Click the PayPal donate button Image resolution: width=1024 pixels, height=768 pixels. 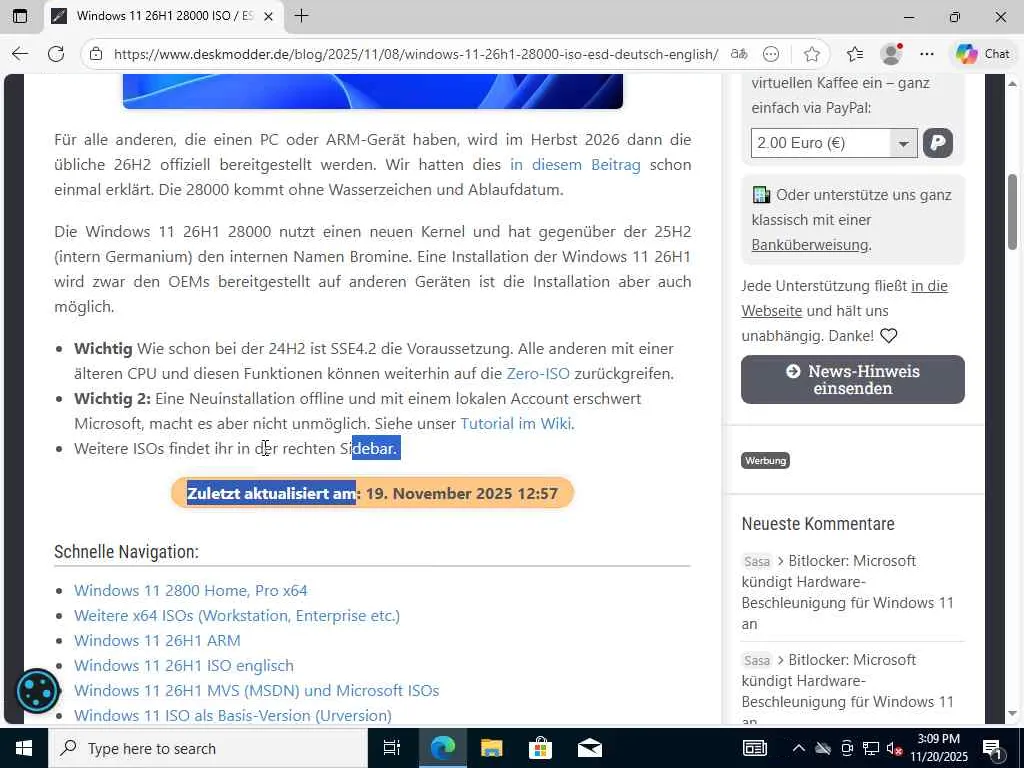(938, 143)
